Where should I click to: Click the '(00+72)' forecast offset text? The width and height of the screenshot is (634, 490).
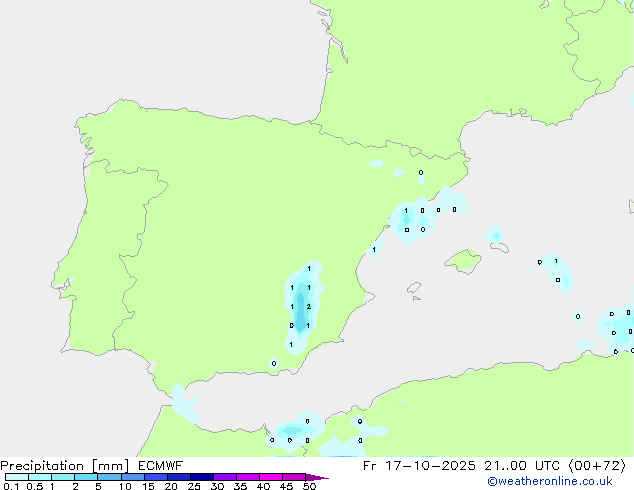[597, 466]
